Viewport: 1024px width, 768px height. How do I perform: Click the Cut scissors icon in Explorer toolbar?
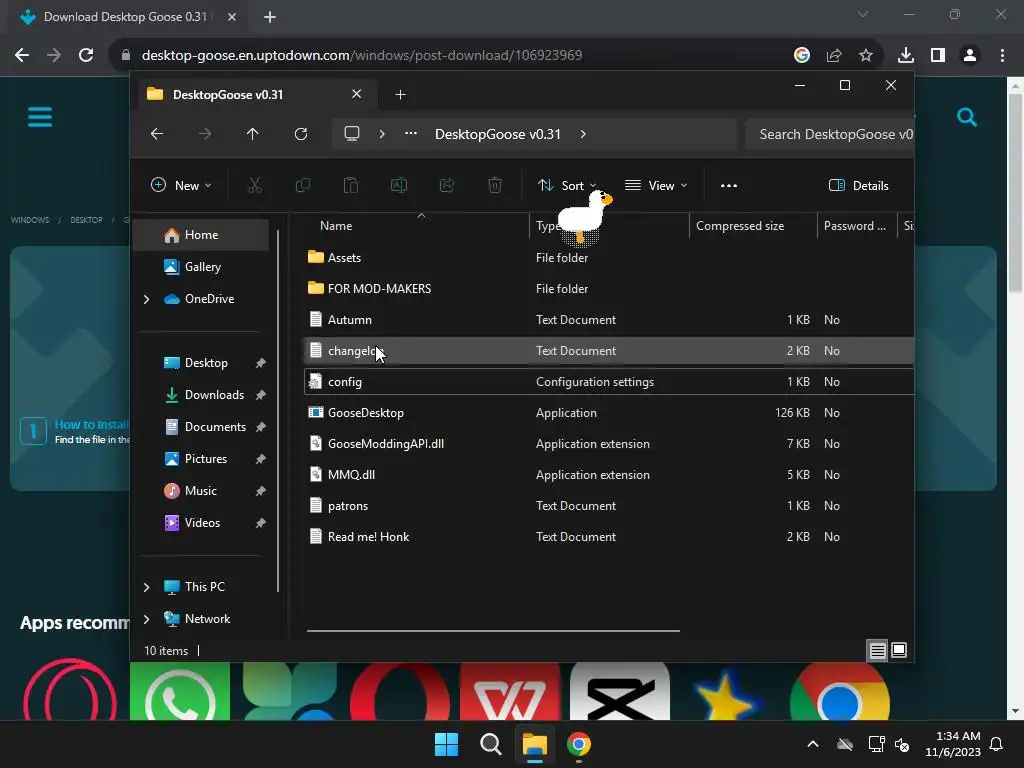(255, 185)
